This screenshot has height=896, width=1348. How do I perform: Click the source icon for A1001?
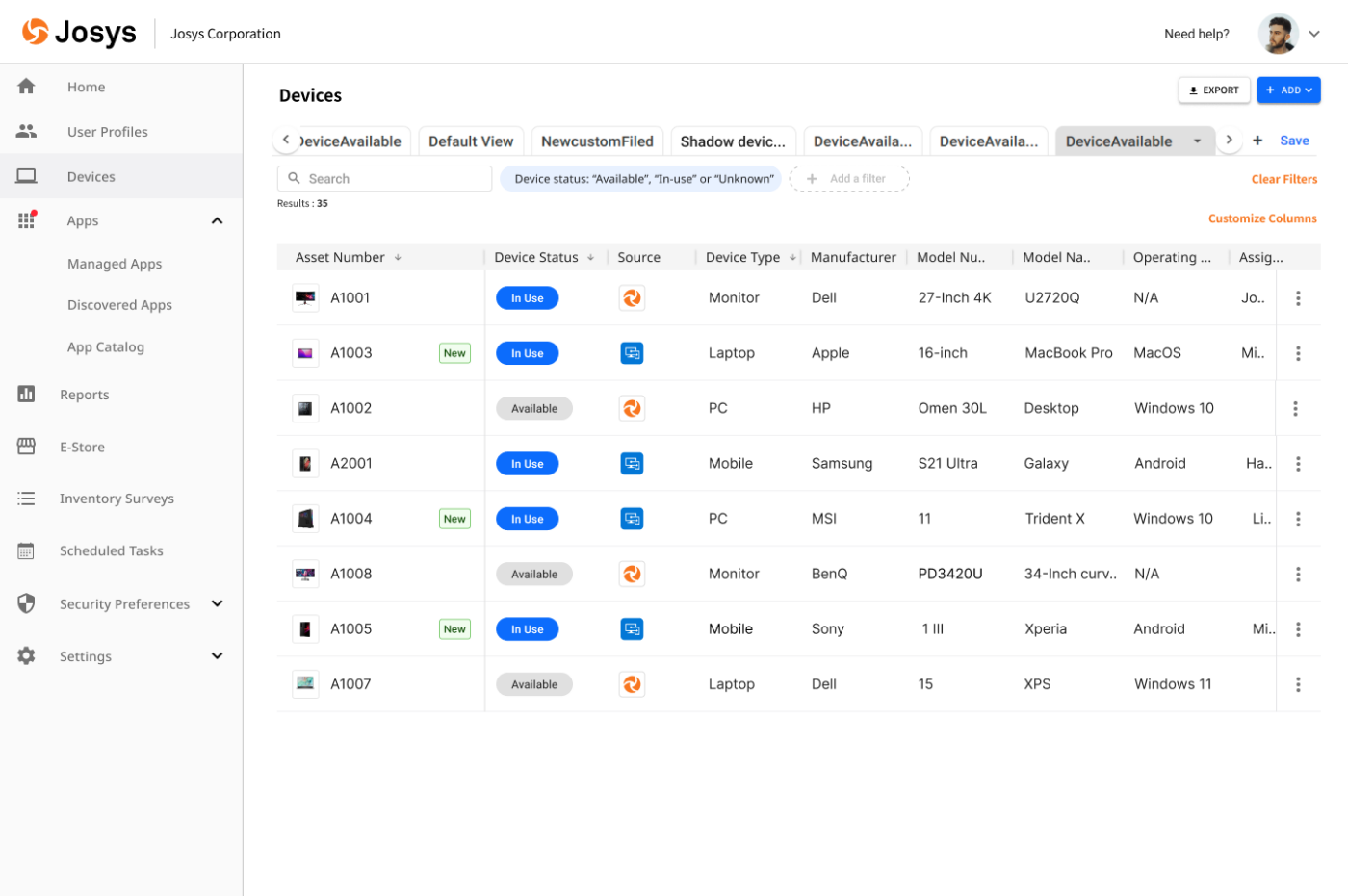632,298
